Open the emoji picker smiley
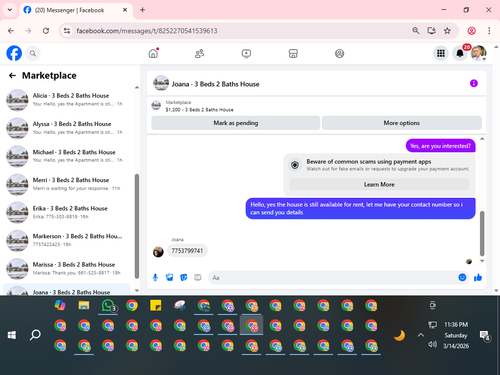The height and width of the screenshot is (375, 500). click(x=462, y=277)
